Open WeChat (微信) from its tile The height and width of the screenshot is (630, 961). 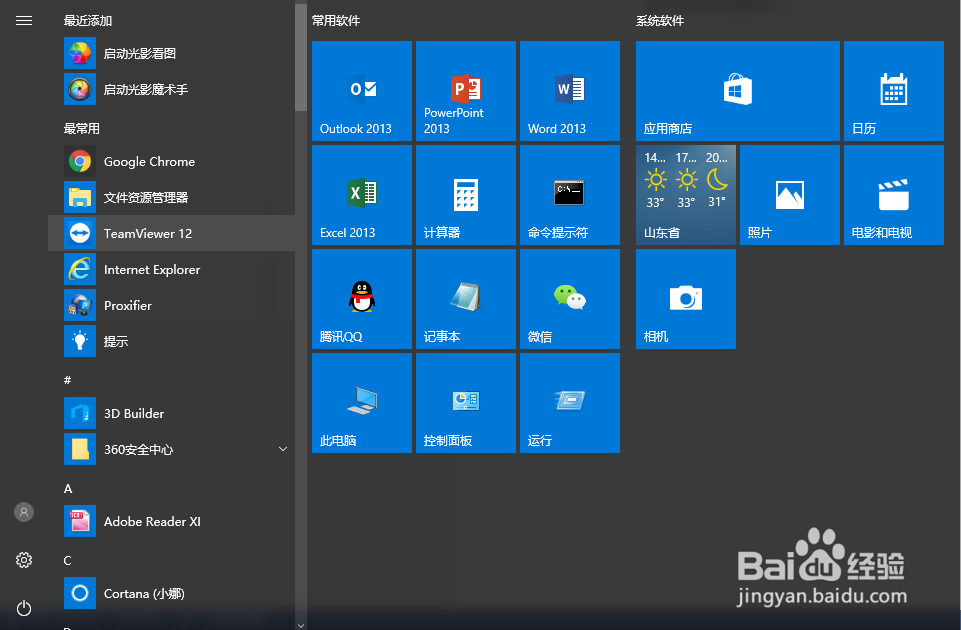pos(569,299)
